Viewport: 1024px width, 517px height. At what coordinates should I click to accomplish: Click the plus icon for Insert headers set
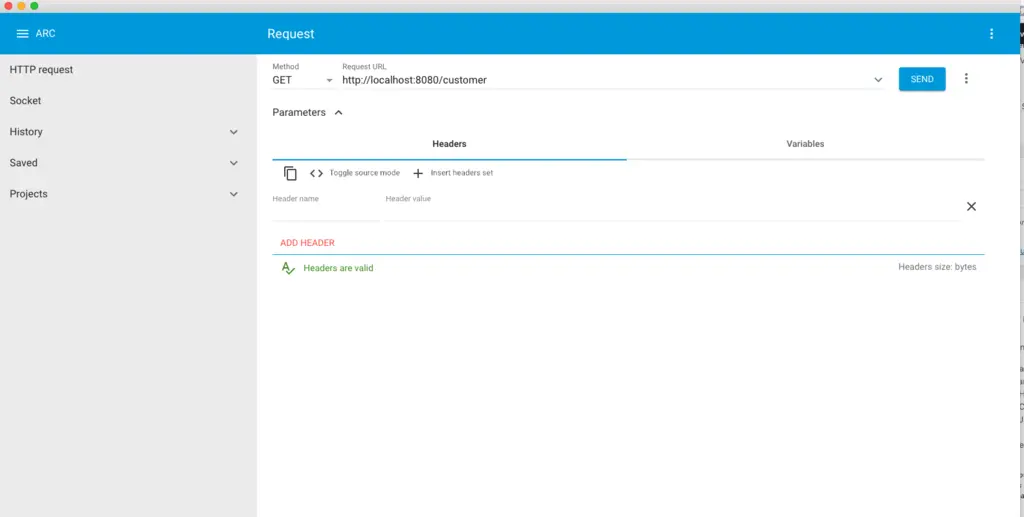coord(418,173)
